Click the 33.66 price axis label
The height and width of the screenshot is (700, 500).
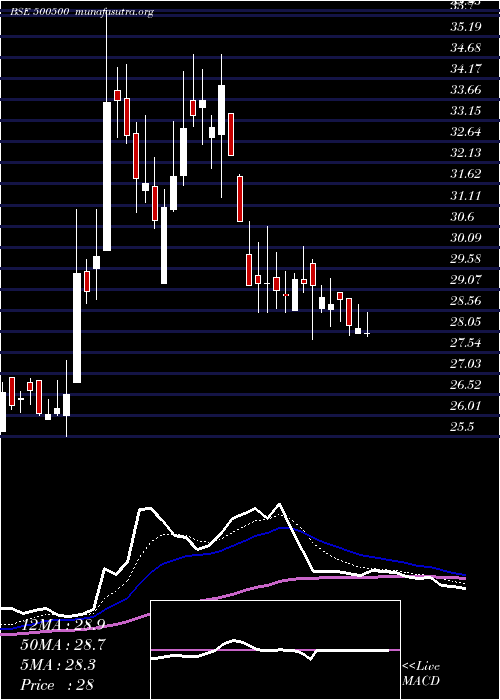pos(466,90)
